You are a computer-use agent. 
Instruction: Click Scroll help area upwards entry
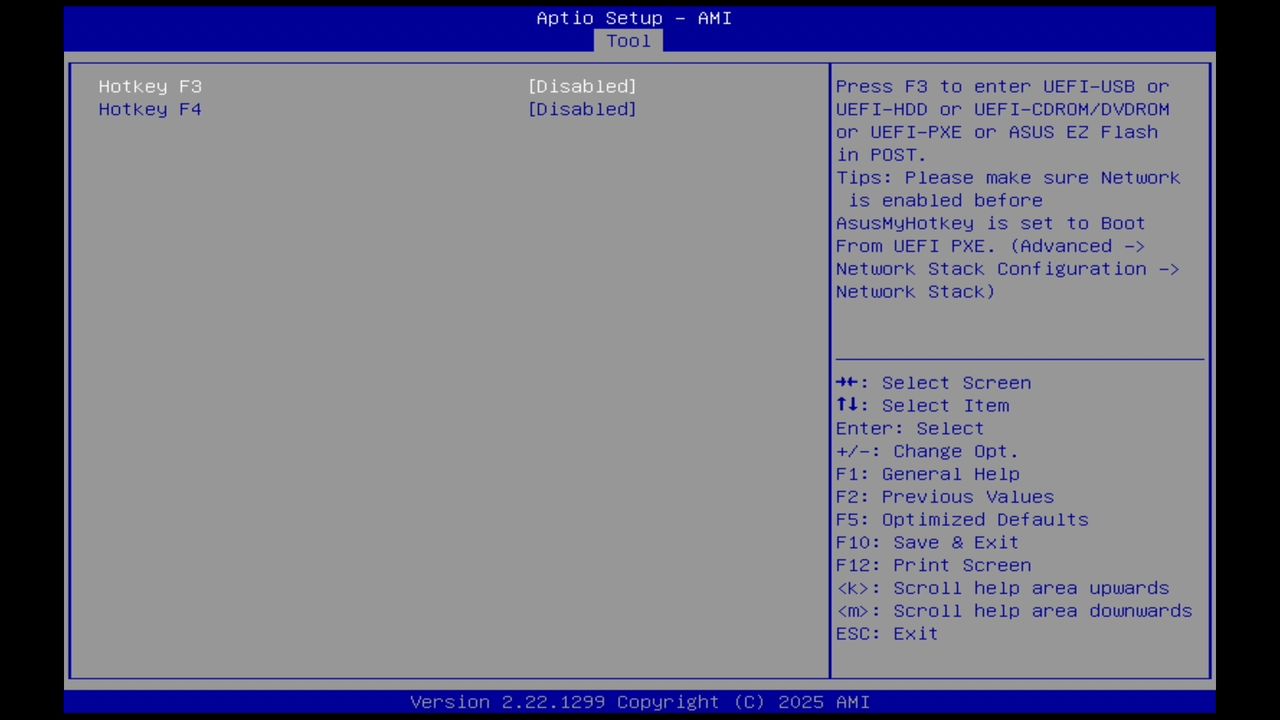point(1002,588)
